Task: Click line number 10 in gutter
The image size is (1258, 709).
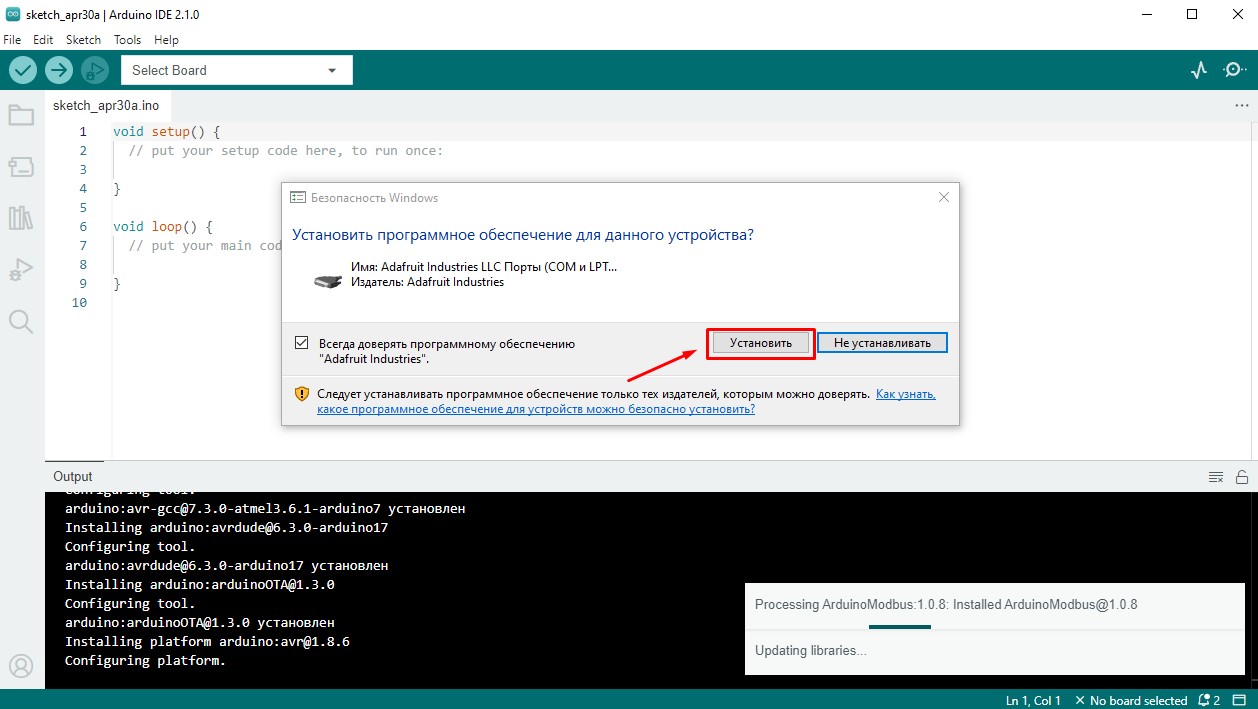Action: click(81, 303)
